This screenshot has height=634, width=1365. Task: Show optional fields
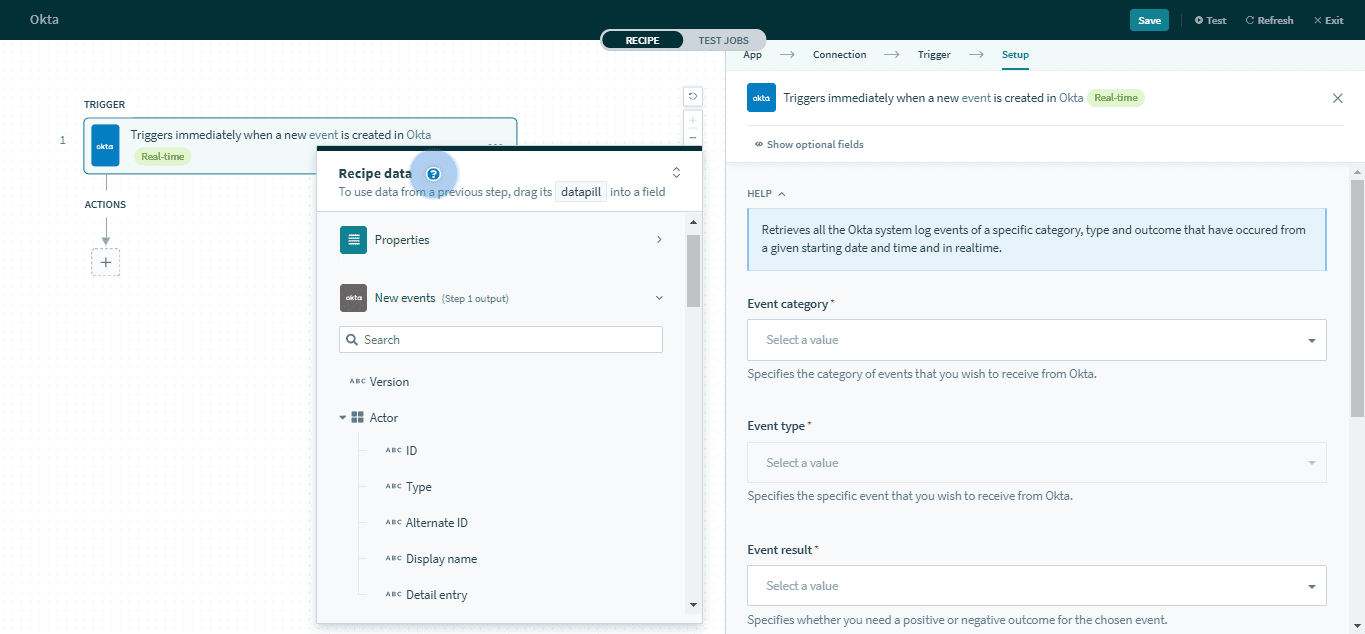[809, 144]
